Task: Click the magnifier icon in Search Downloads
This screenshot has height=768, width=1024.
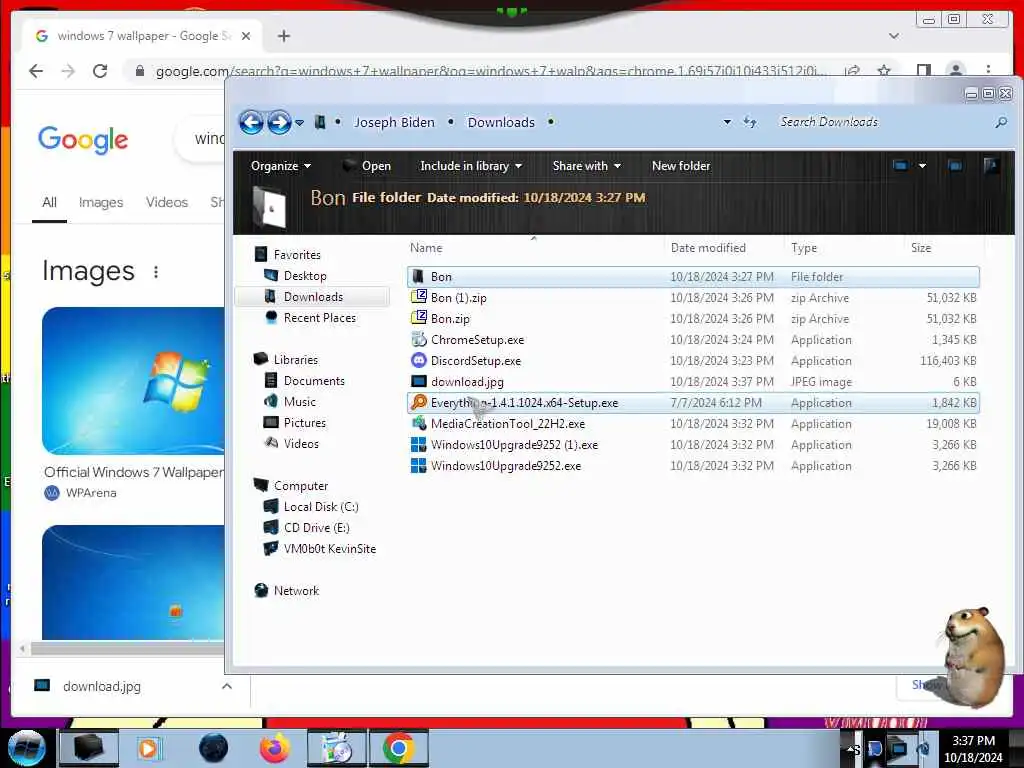Action: click(1000, 122)
